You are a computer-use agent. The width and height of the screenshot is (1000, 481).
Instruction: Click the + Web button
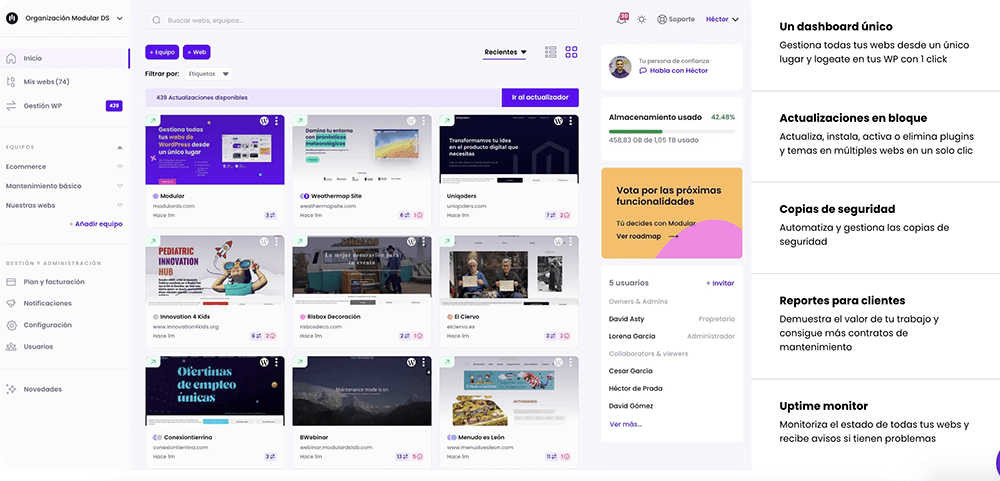[196, 52]
